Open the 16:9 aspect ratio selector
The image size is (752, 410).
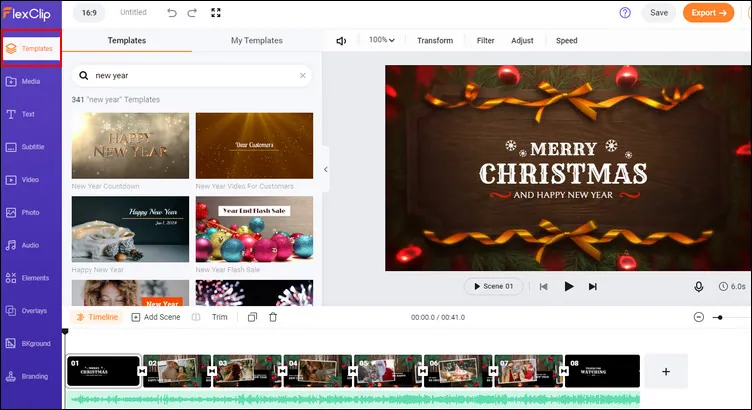[x=89, y=13]
